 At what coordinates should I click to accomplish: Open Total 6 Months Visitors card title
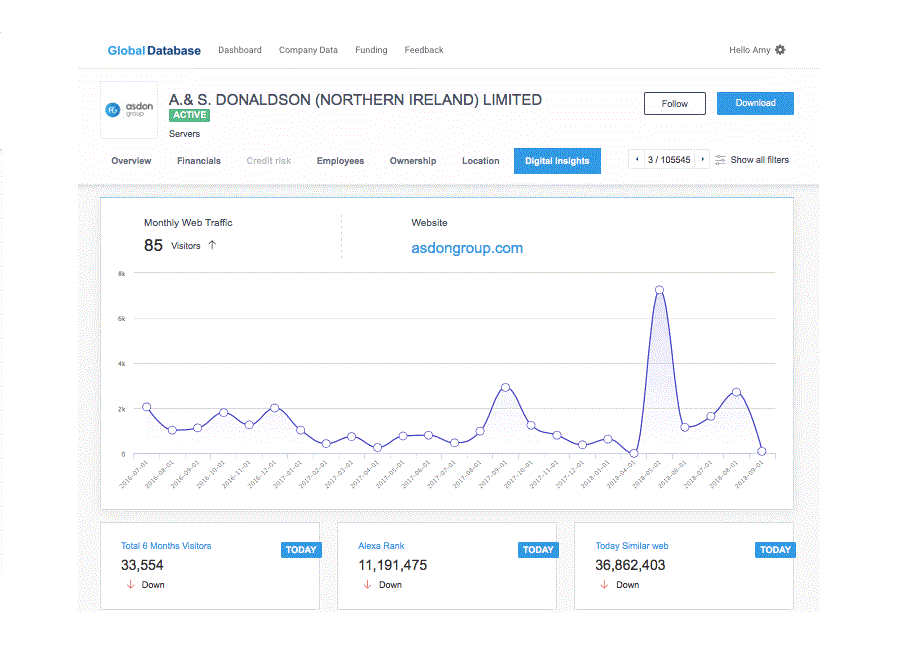(x=166, y=546)
